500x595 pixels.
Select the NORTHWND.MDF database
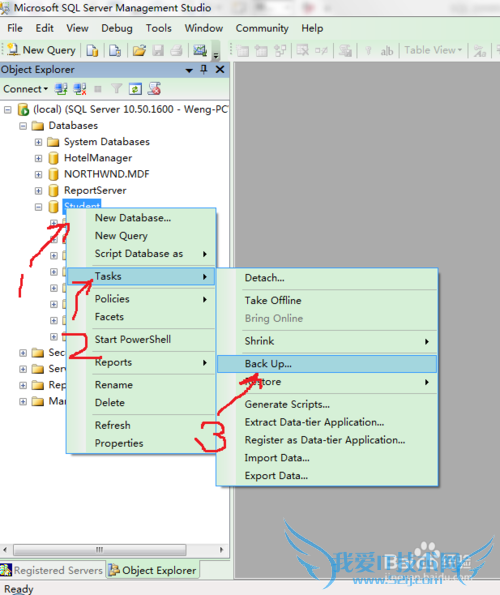point(107,174)
